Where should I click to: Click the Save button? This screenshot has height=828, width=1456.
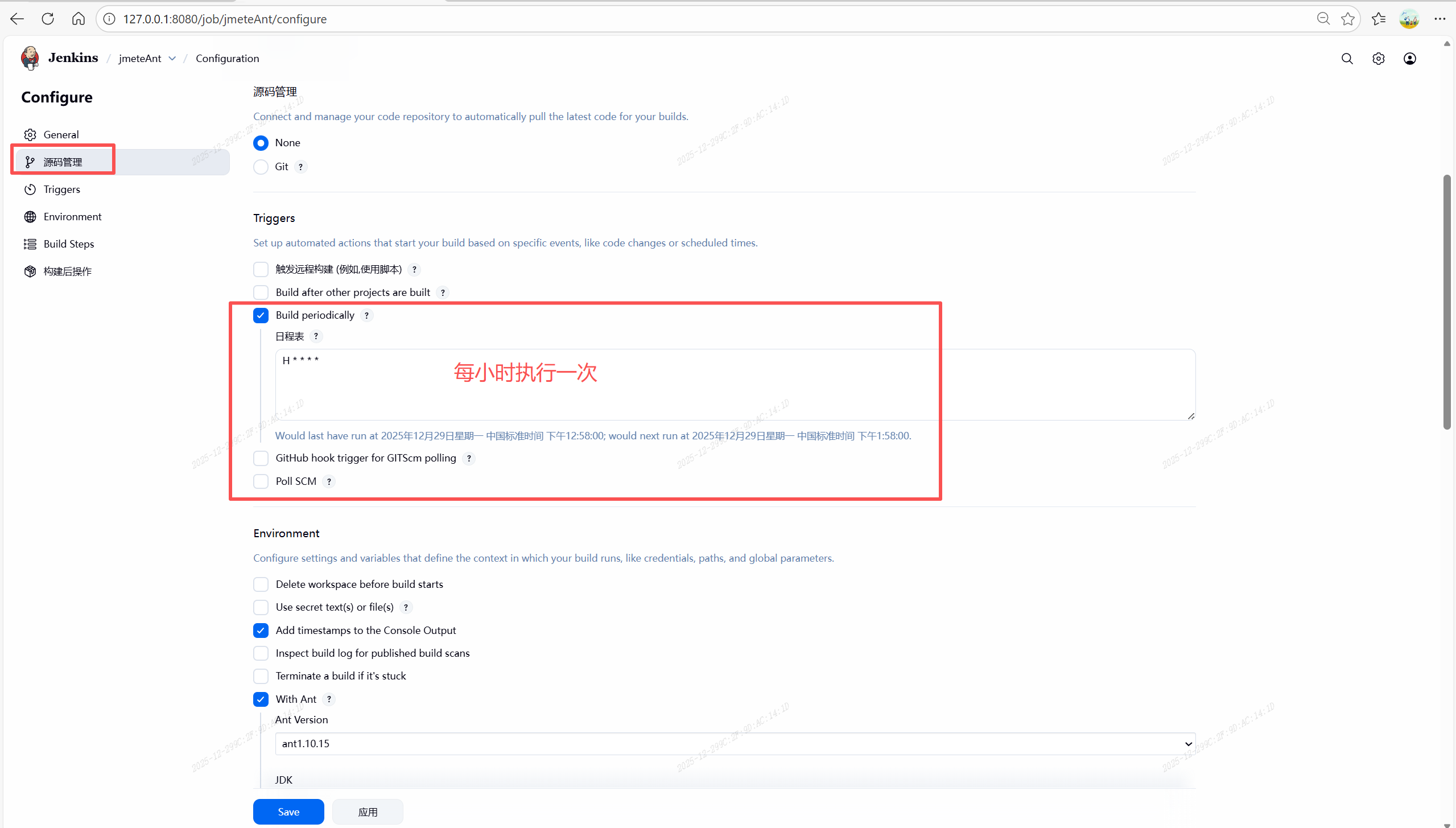click(x=288, y=811)
